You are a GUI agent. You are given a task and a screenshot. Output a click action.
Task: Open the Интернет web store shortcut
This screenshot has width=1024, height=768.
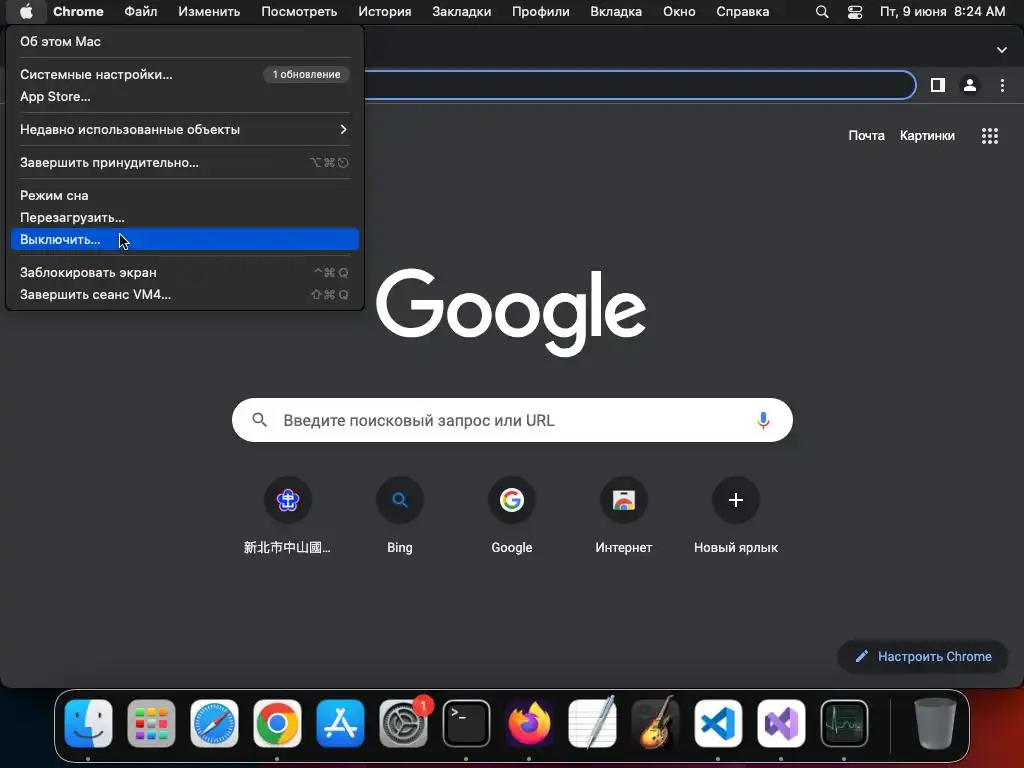pyautogui.click(x=624, y=515)
